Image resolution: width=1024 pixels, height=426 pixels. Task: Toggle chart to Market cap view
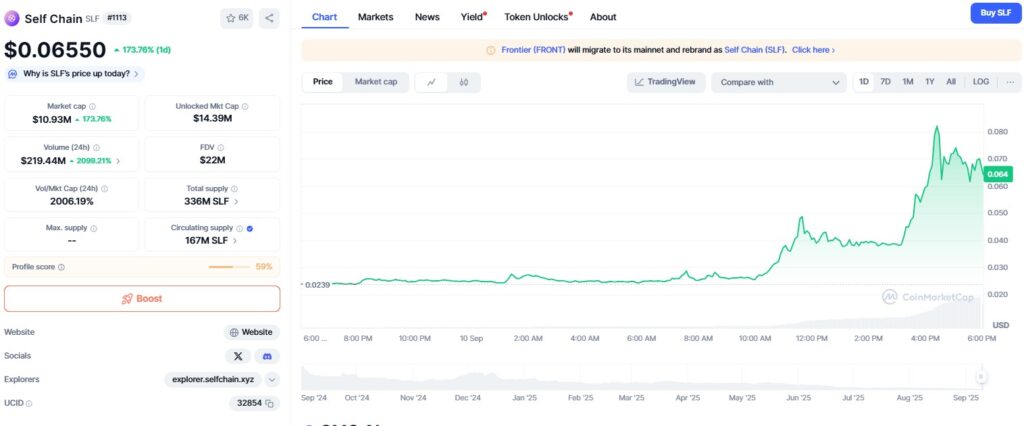tap(376, 83)
